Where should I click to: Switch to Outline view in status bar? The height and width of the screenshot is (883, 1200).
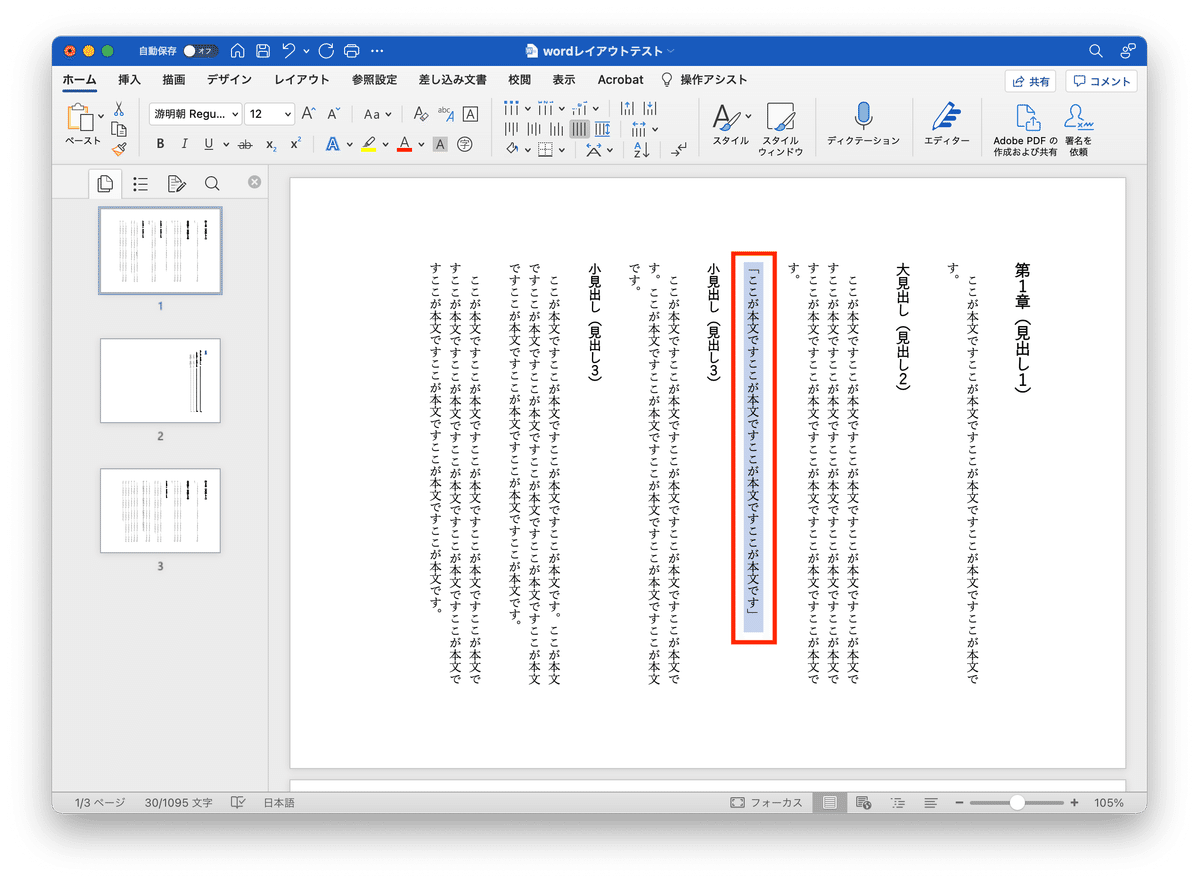pos(897,802)
